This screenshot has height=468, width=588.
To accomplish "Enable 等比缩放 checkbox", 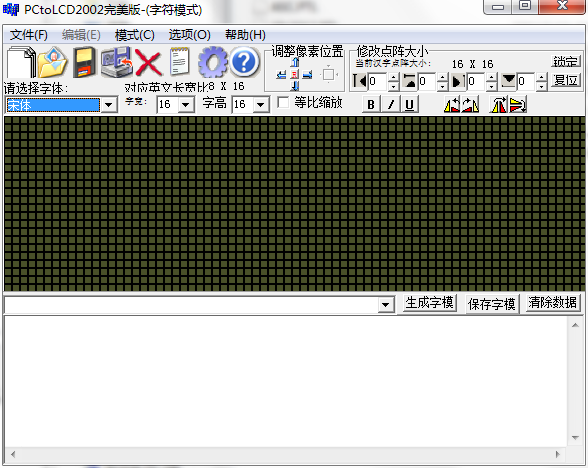I will tap(283, 102).
